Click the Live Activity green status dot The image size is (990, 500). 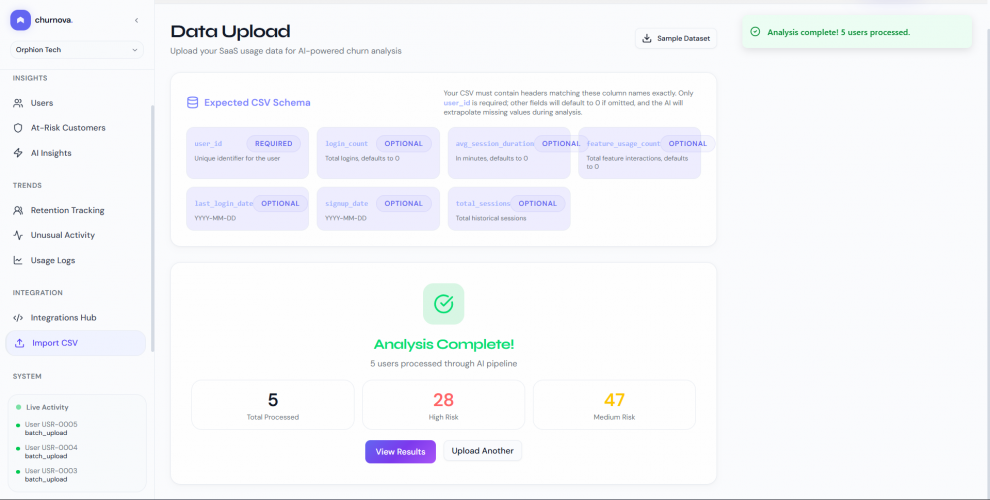[18, 407]
